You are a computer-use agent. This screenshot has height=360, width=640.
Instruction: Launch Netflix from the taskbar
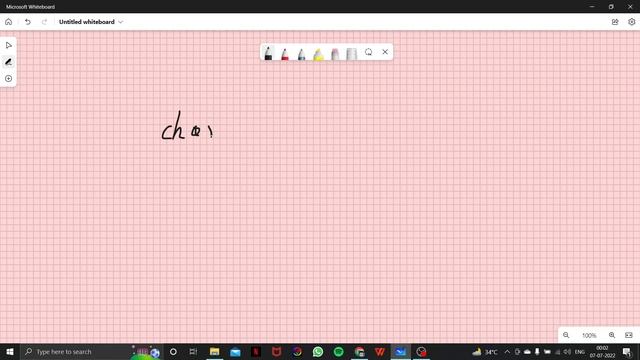pos(256,351)
